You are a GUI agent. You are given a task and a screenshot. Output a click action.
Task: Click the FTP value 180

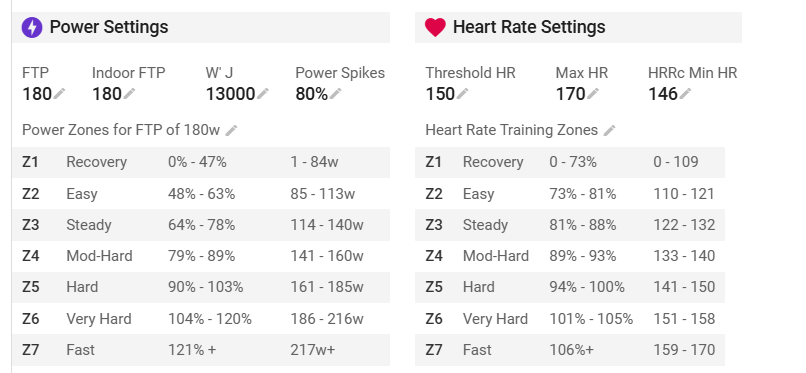(37, 94)
